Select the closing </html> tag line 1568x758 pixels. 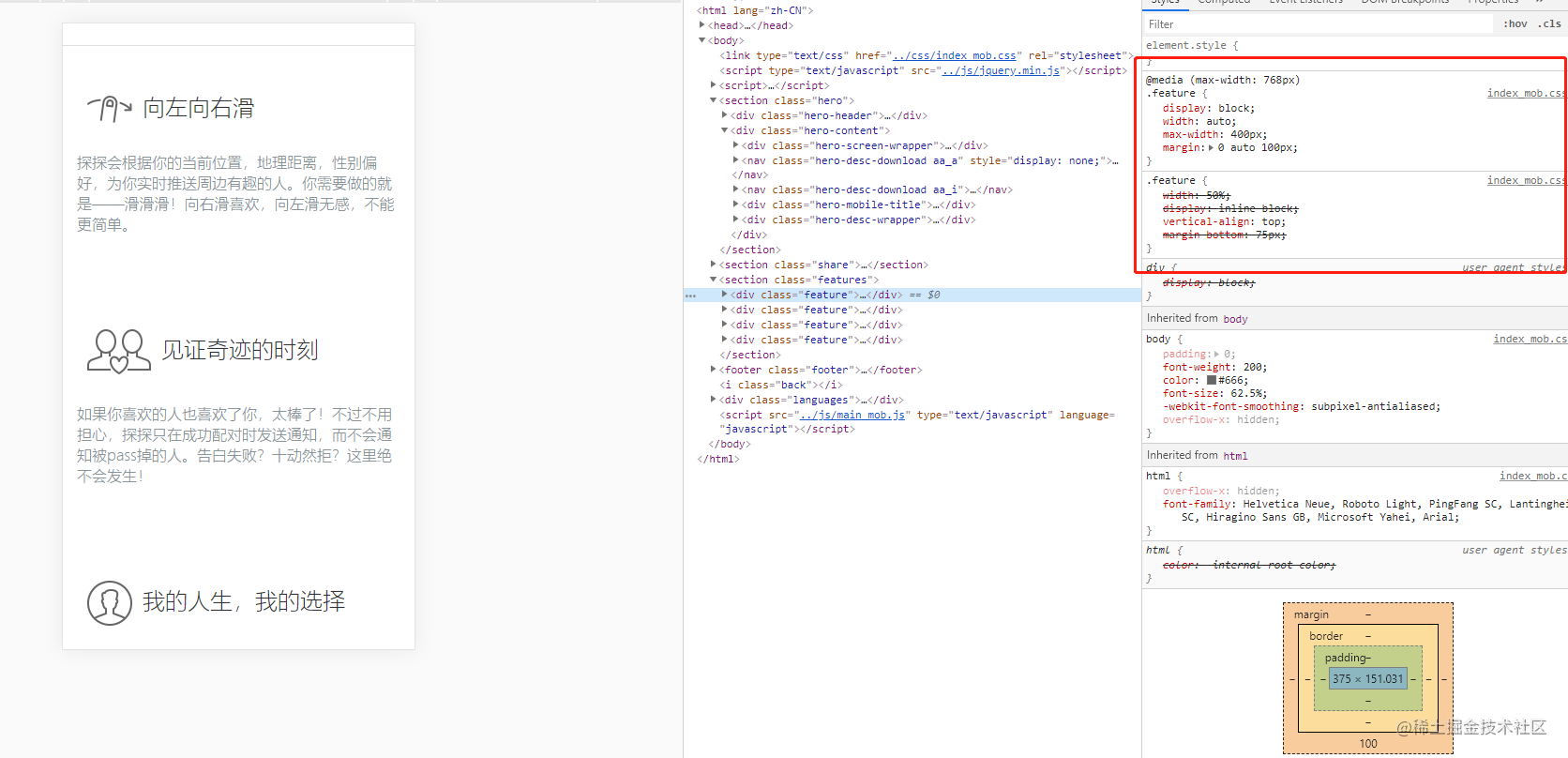pyautogui.click(x=718, y=459)
